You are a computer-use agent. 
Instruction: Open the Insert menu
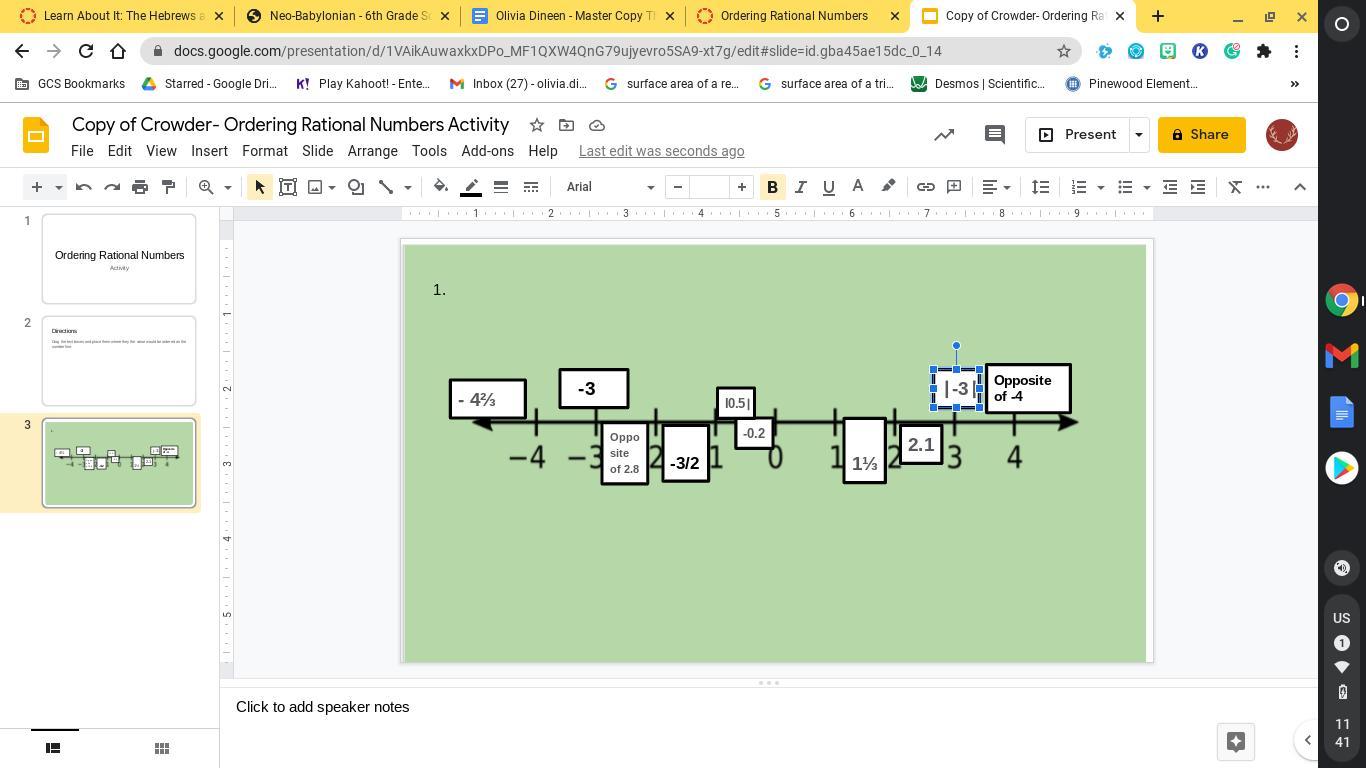point(209,151)
